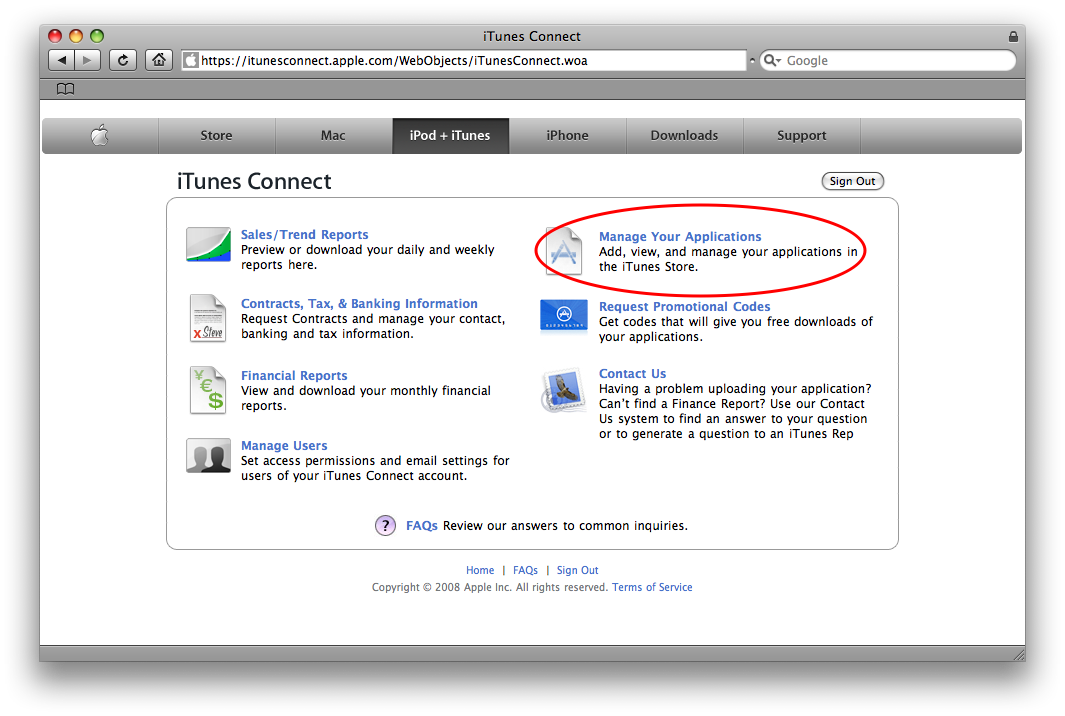Image resolution: width=1065 pixels, height=716 pixels.
Task: Click the window resize grip corner
Action: (x=1019, y=655)
